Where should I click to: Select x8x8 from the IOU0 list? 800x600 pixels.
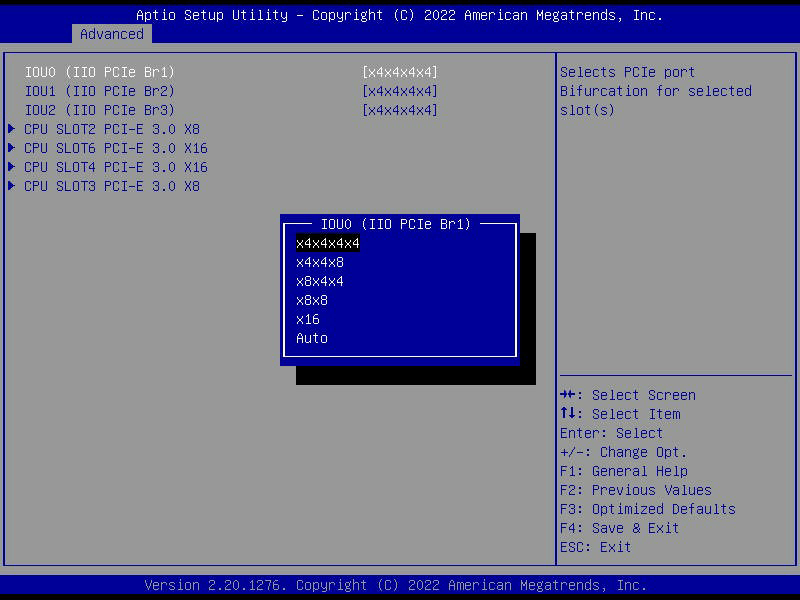pyautogui.click(x=311, y=300)
